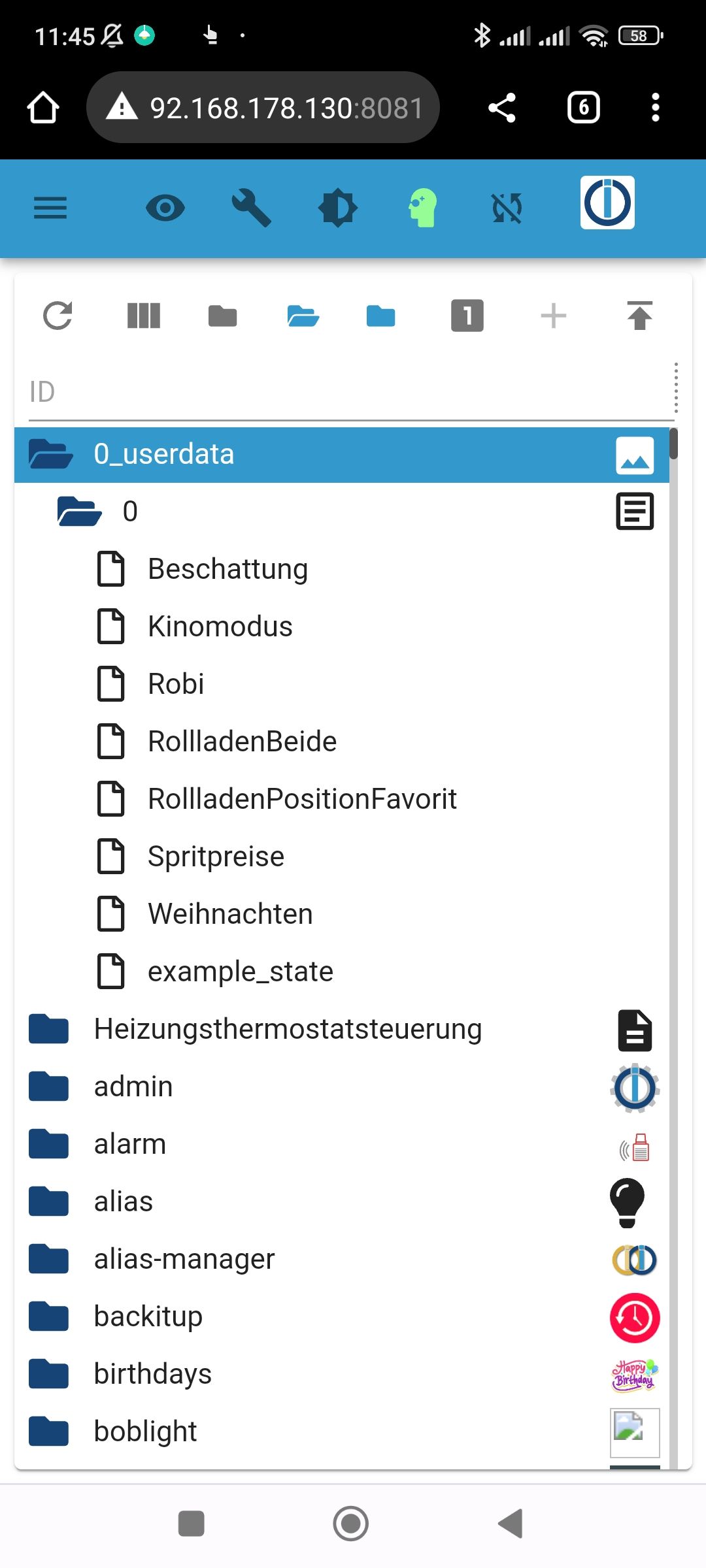Expand the alias-manager folder
This screenshot has height=1568, width=706.
click(x=49, y=1259)
